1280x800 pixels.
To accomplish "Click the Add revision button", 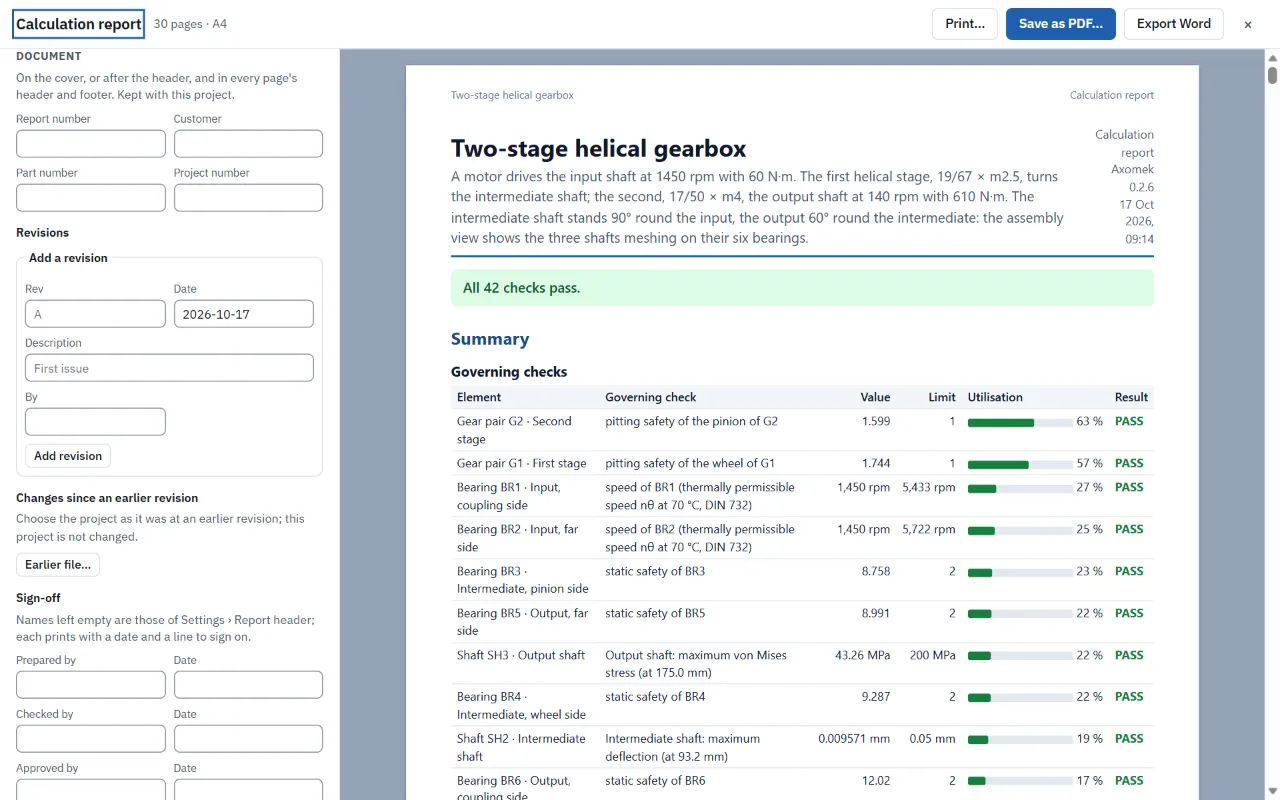I will pos(68,456).
